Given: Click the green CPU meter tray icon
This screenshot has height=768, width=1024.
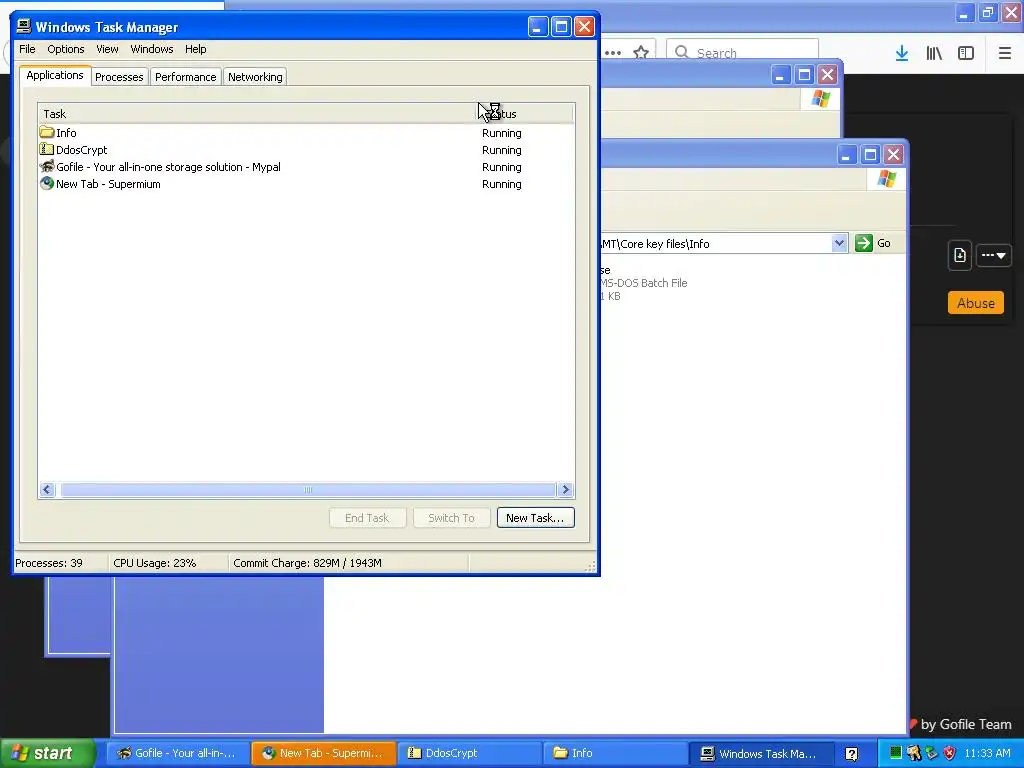Looking at the screenshot, I should 895,753.
